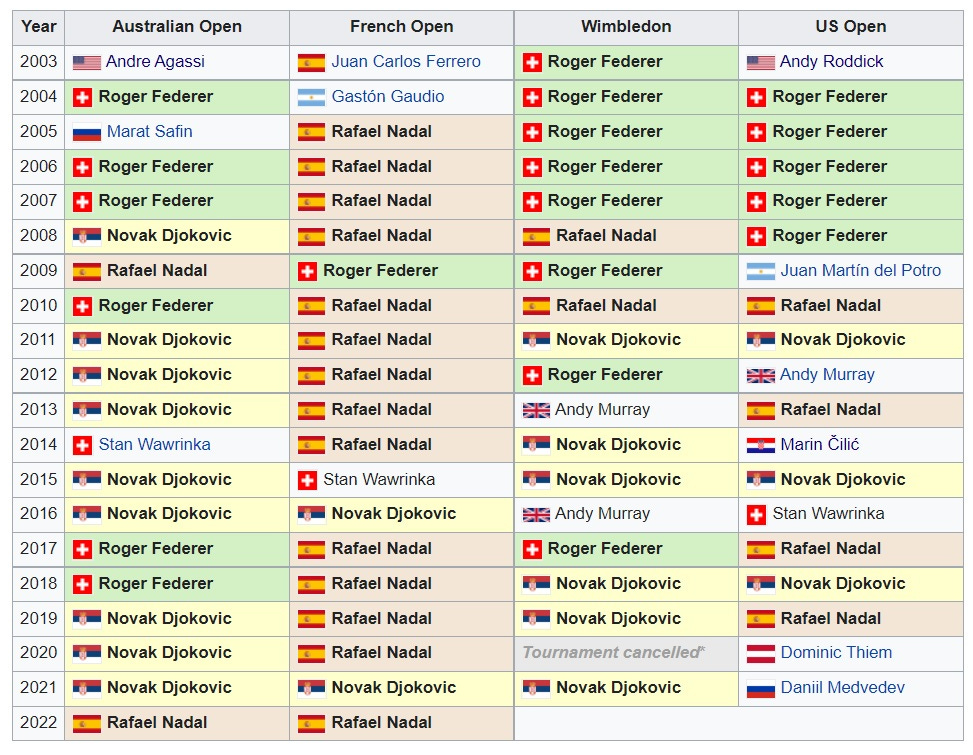
Task: Open Andy Murray link in 2012 row
Action: pos(827,374)
